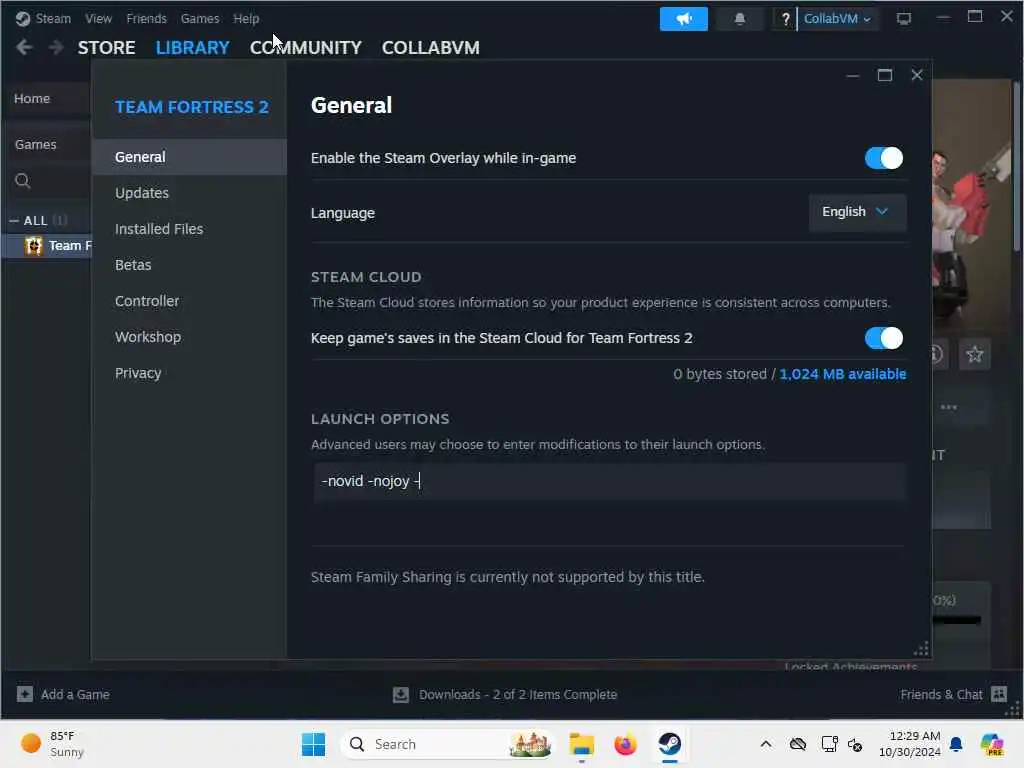The height and width of the screenshot is (768, 1024).
Task: Launch Firefox from the taskbar
Action: click(625, 744)
